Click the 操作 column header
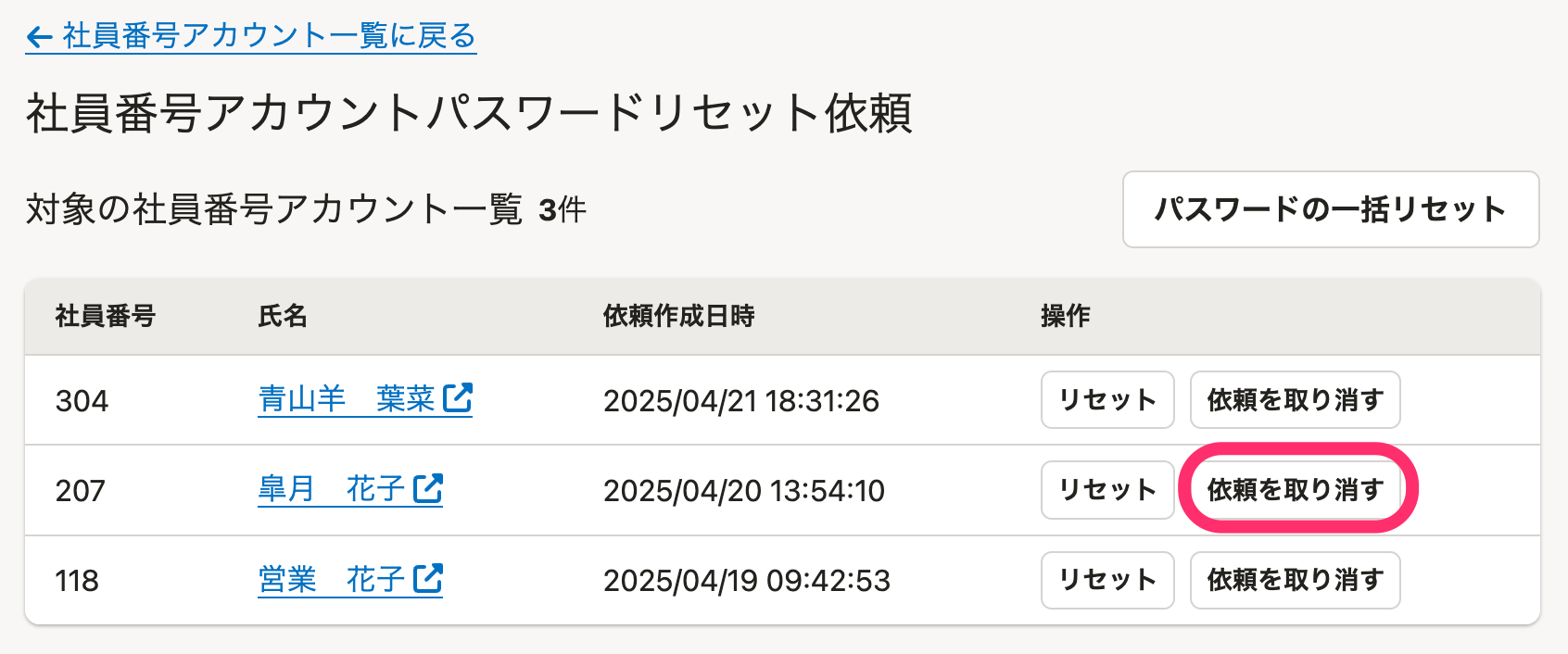The width and height of the screenshot is (1568, 654). point(1066,316)
